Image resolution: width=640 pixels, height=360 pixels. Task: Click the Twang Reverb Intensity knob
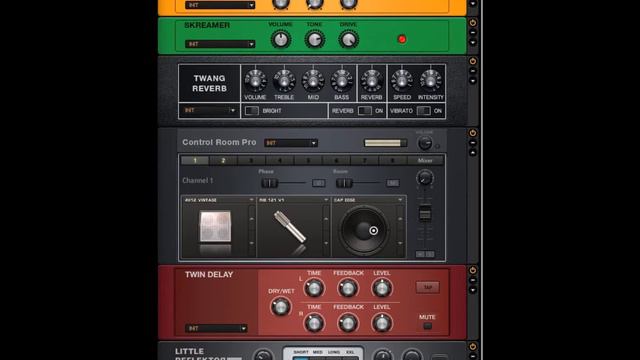tap(431, 80)
